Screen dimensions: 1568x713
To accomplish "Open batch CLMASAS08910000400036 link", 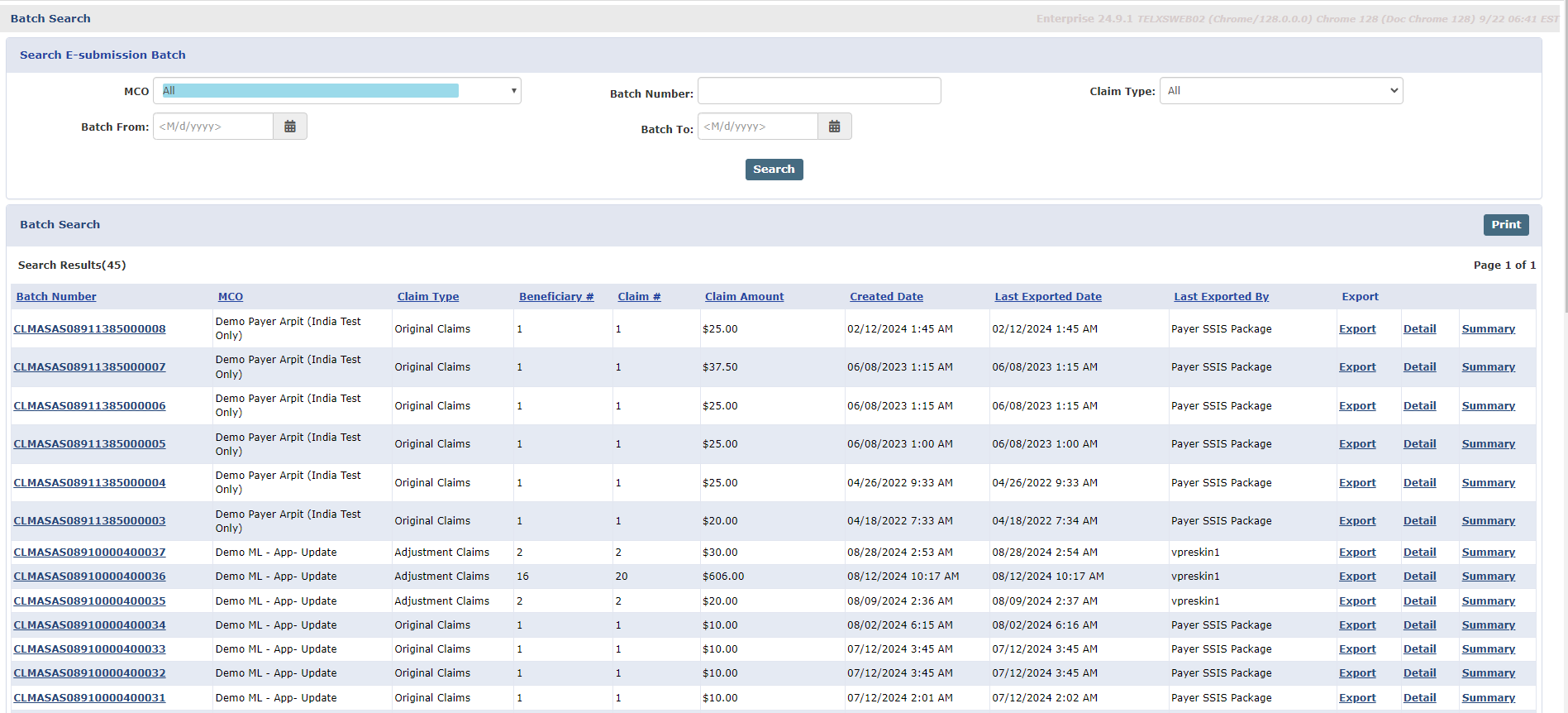I will point(89,577).
